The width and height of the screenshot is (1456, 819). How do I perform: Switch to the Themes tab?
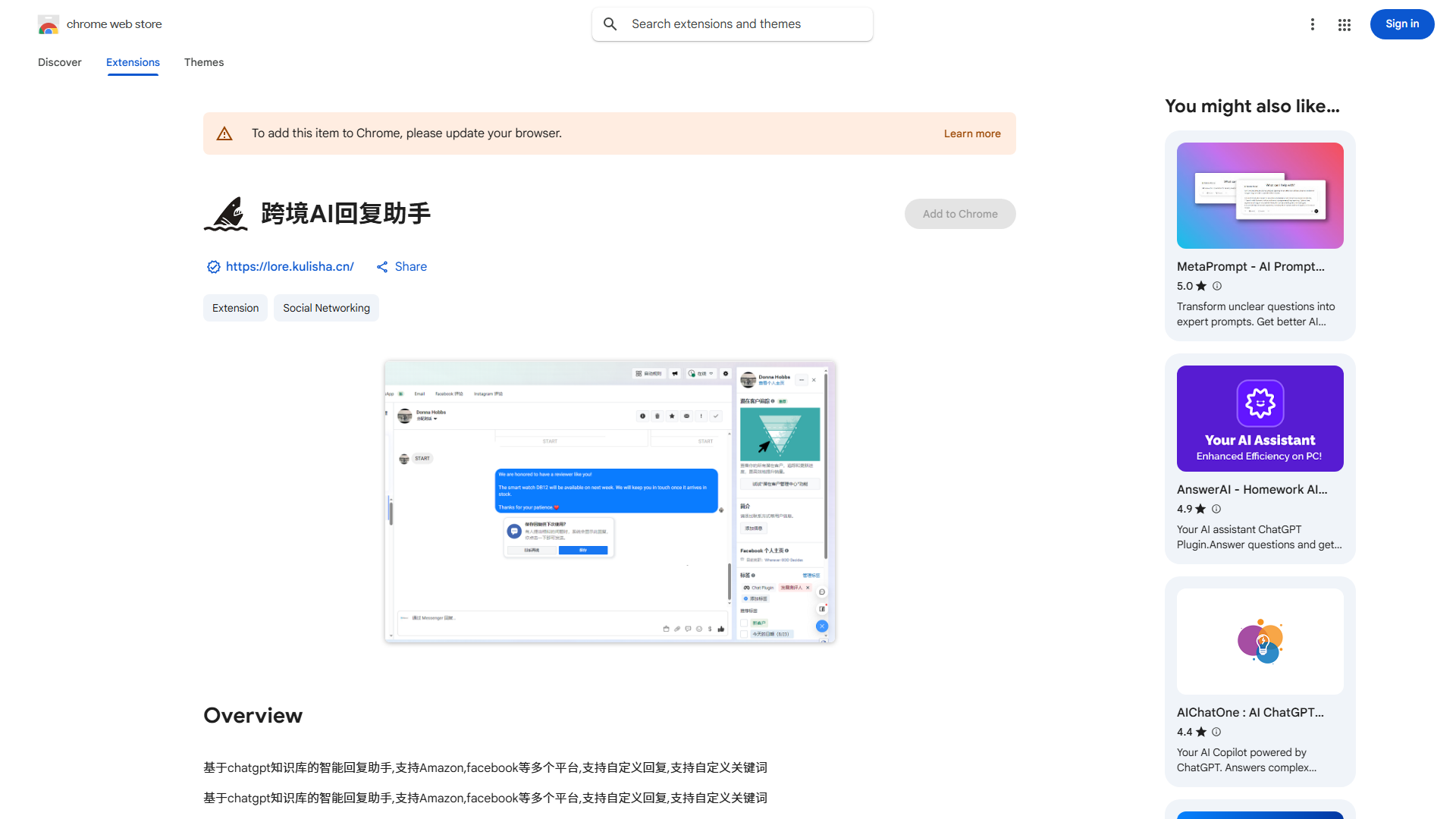point(203,62)
